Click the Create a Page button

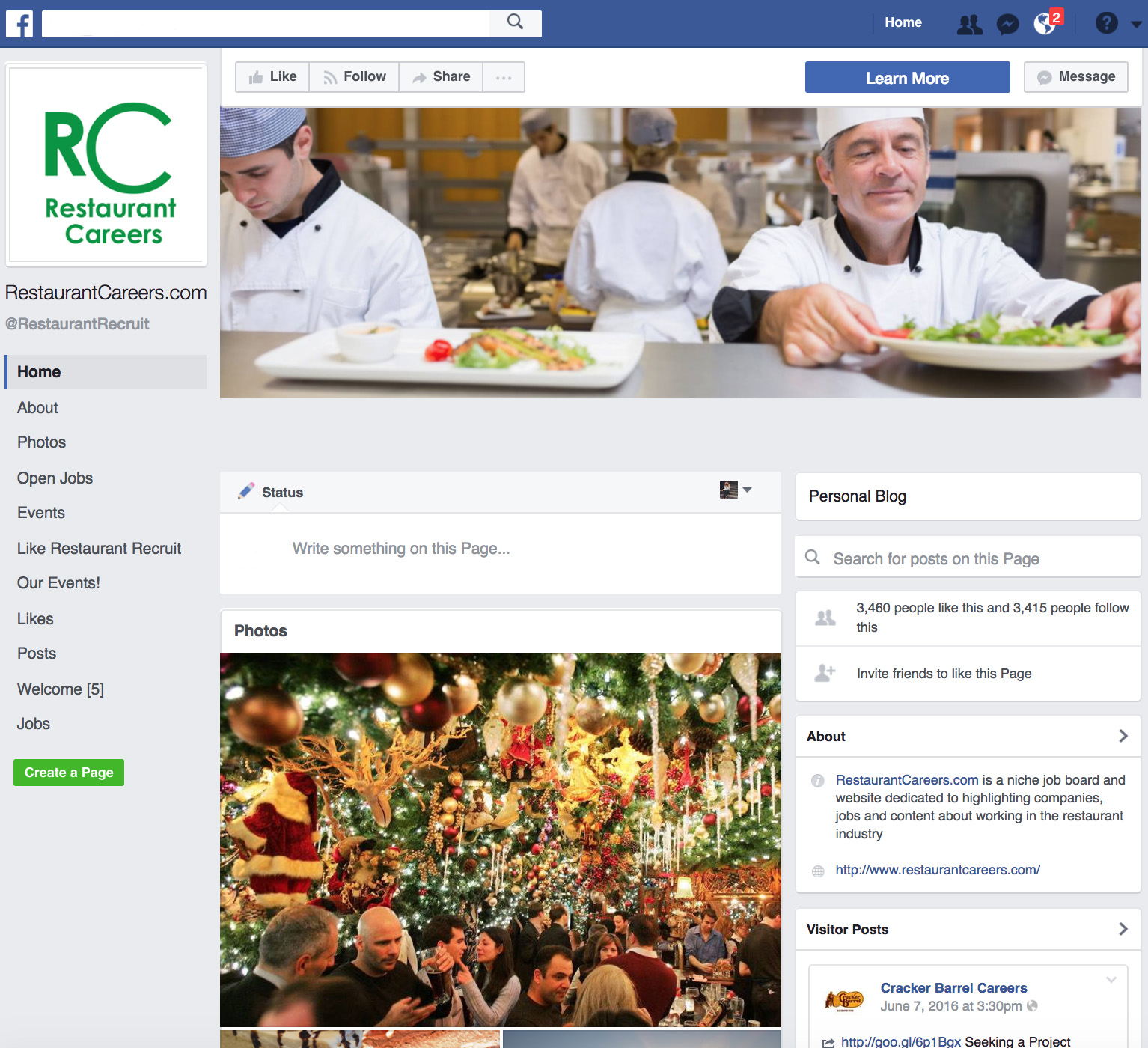click(69, 773)
